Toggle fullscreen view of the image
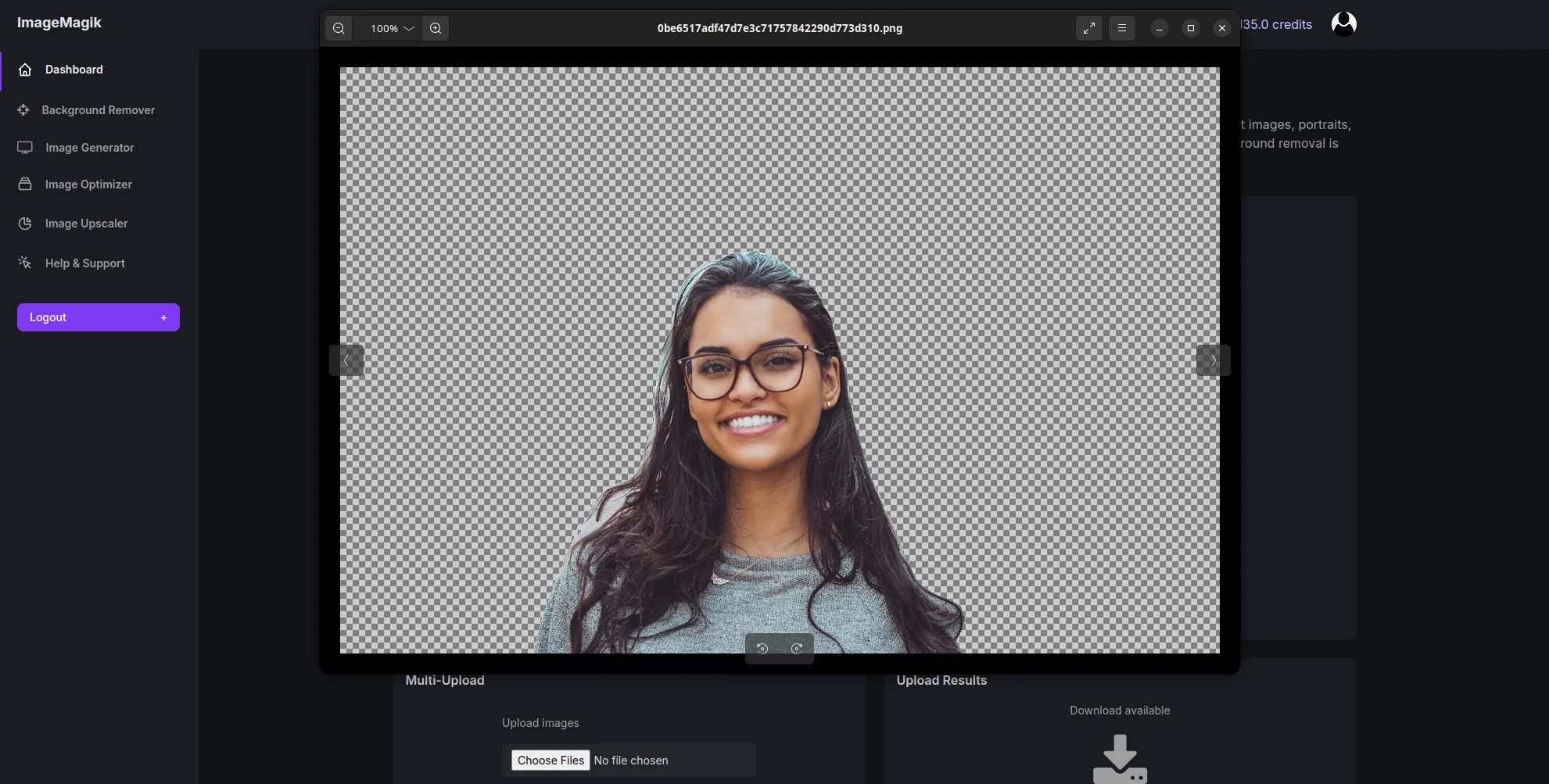Viewport: 1549px width, 784px height. 1088,28
